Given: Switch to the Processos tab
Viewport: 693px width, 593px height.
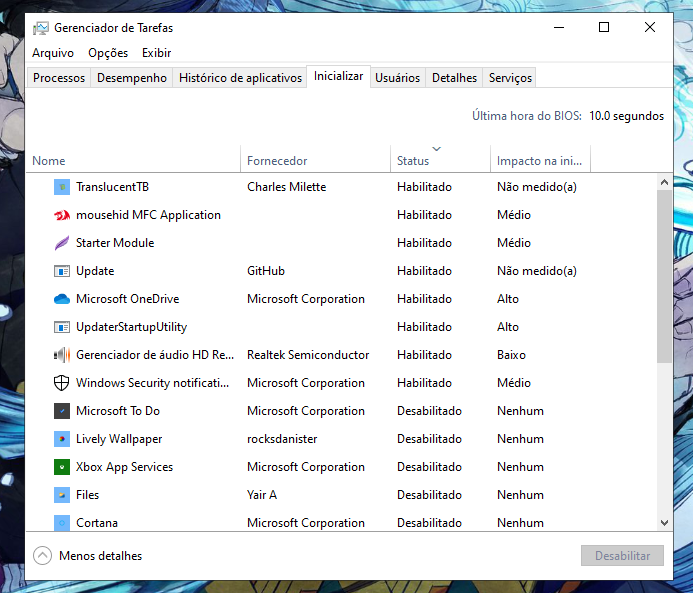Looking at the screenshot, I should coord(59,78).
